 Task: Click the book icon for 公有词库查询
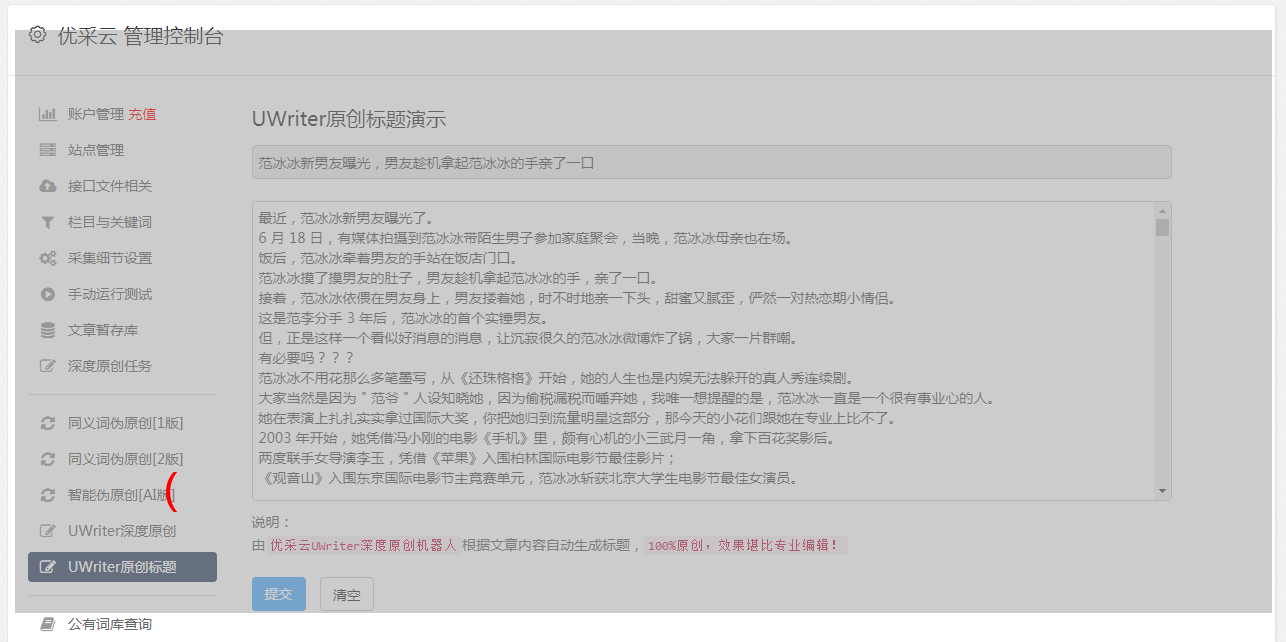[47, 624]
